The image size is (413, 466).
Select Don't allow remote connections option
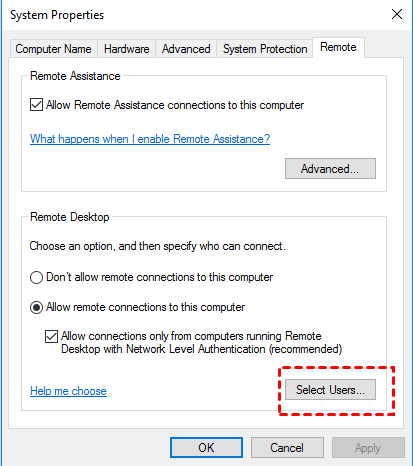point(36,277)
